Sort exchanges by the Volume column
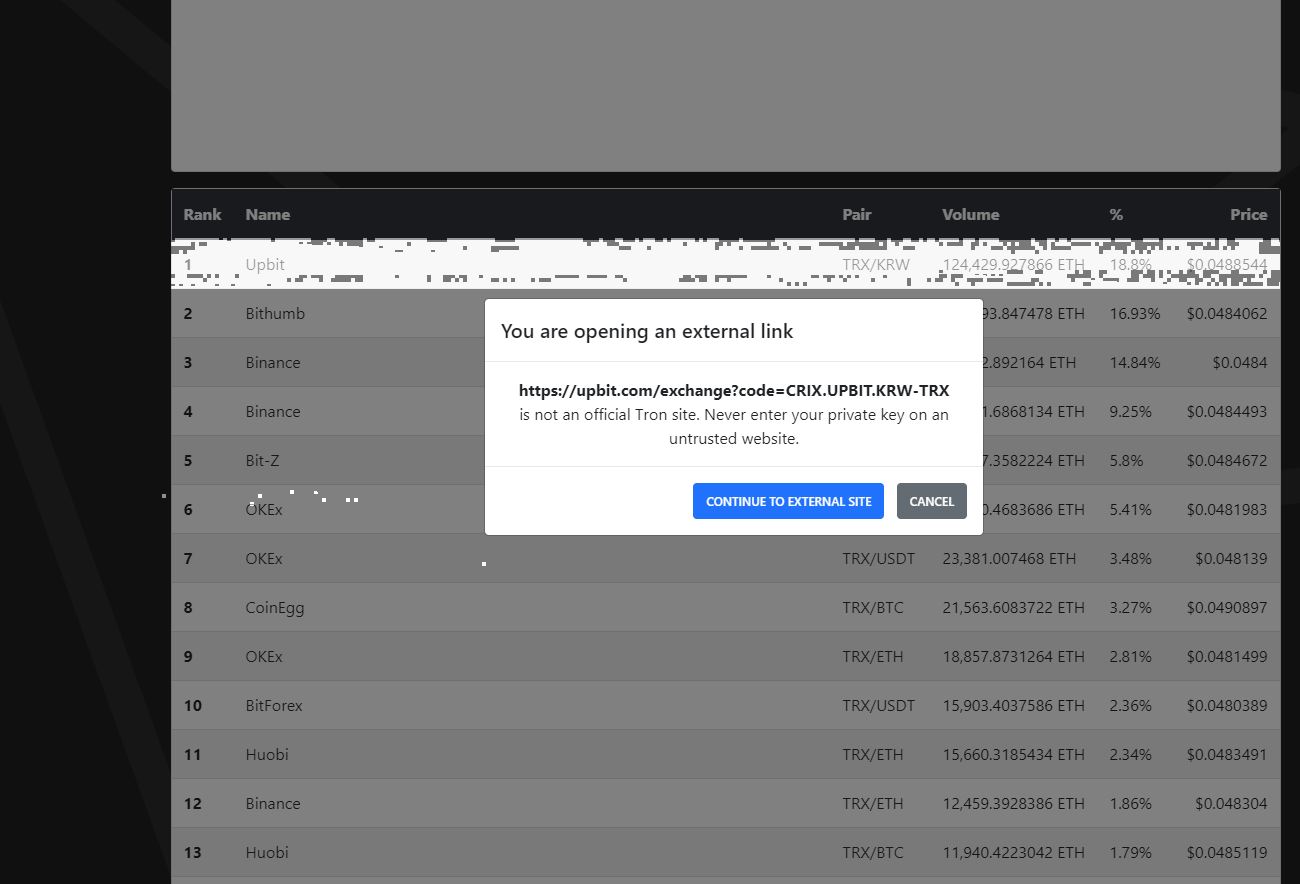The image size is (1300, 884). (970, 214)
